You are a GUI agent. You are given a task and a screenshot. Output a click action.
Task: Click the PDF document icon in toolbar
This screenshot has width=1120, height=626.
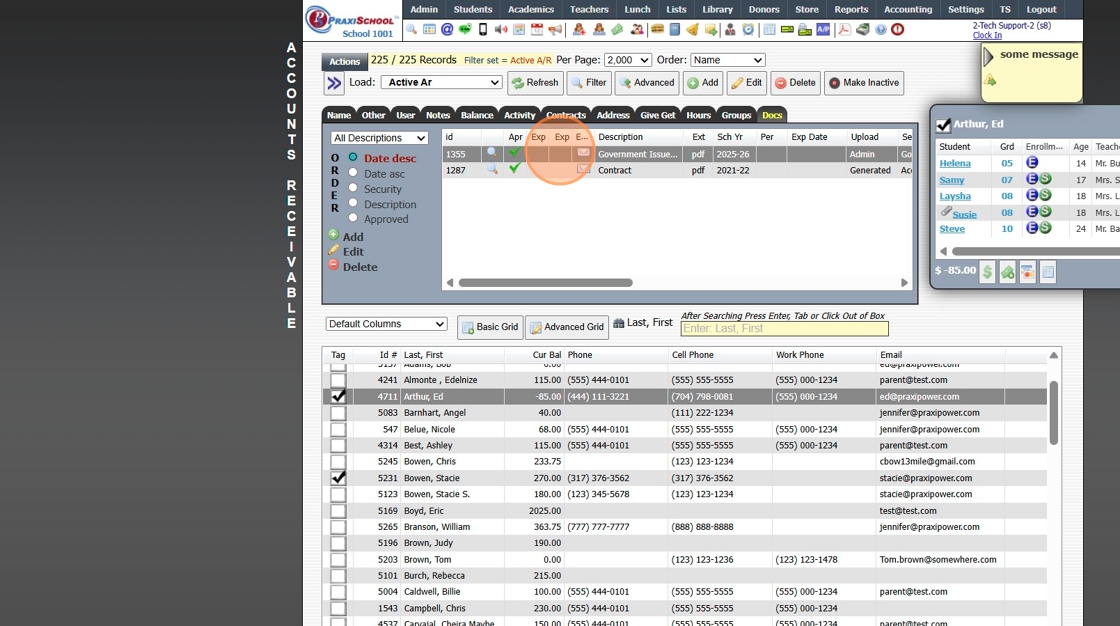point(844,30)
